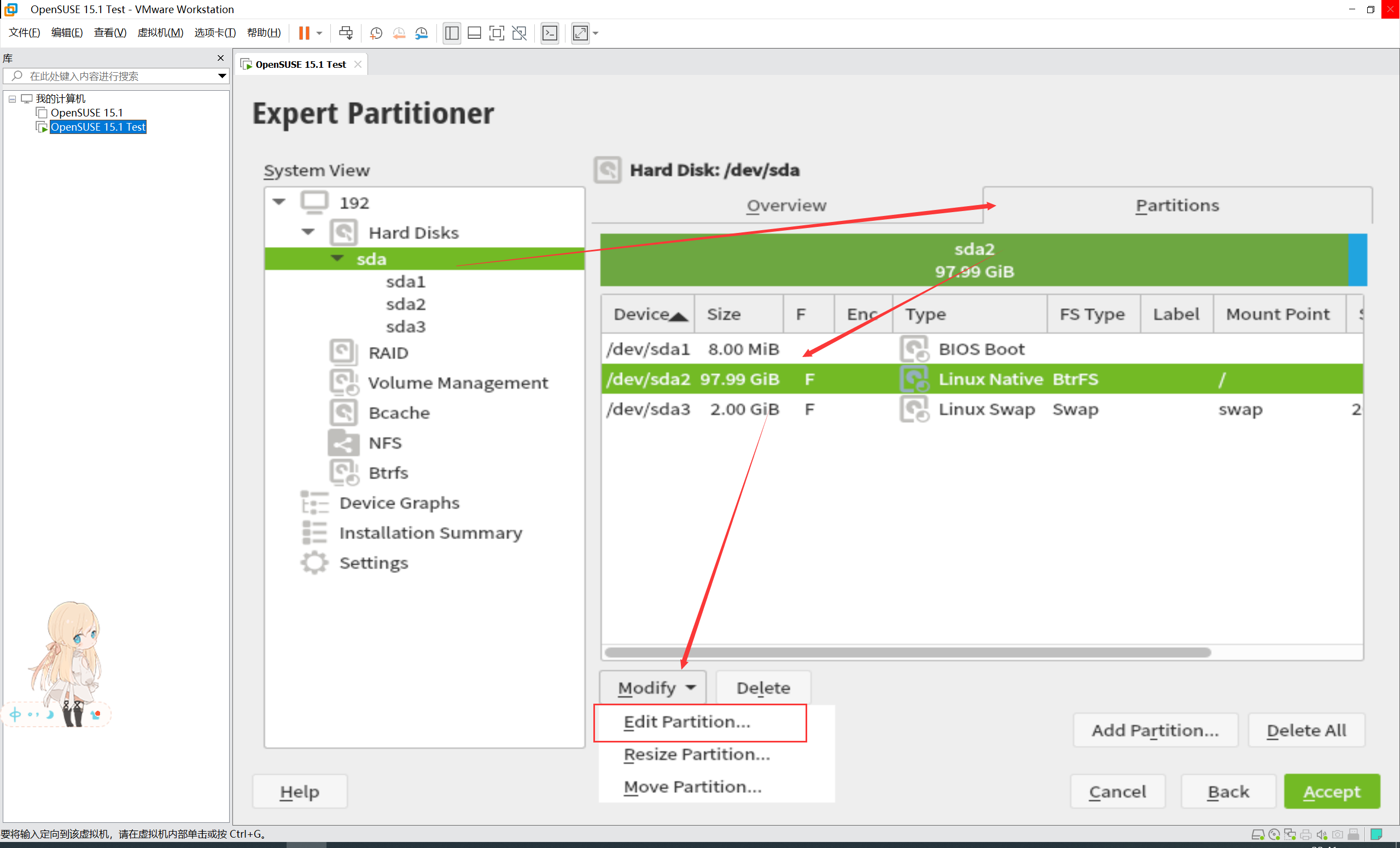
Task: Switch to the Overview tab
Action: 786,206
